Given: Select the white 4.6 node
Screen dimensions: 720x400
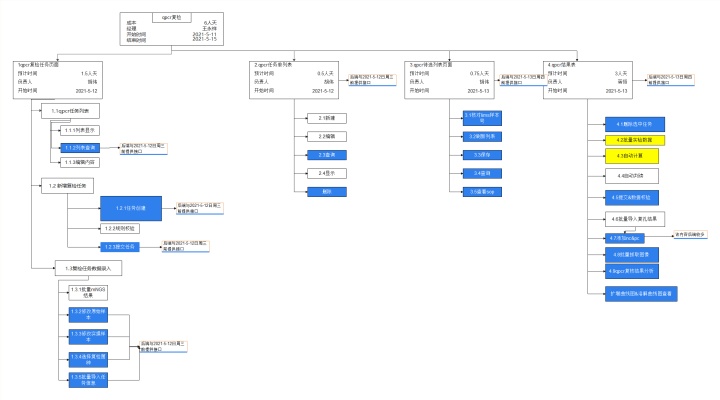Looking at the screenshot, I should 635,219.
